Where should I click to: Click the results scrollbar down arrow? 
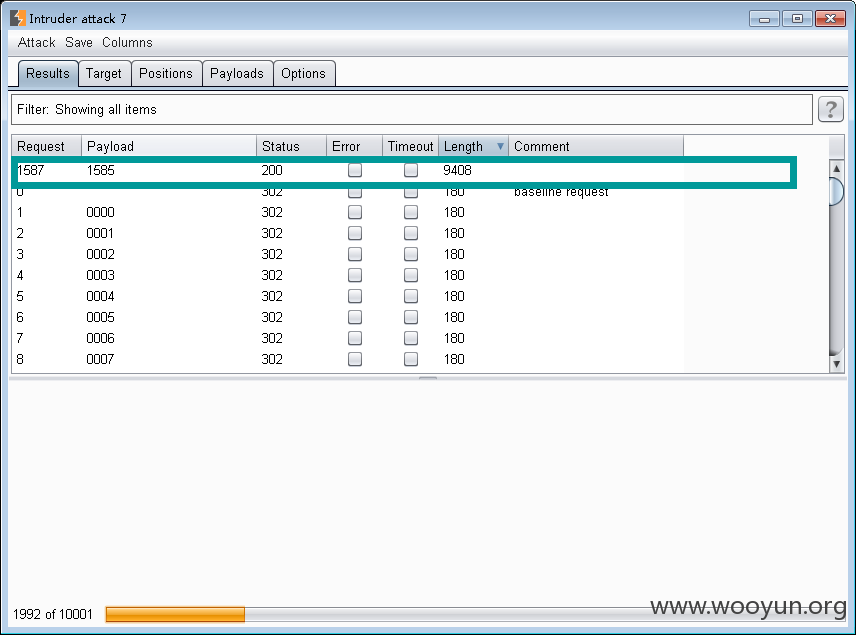click(836, 364)
